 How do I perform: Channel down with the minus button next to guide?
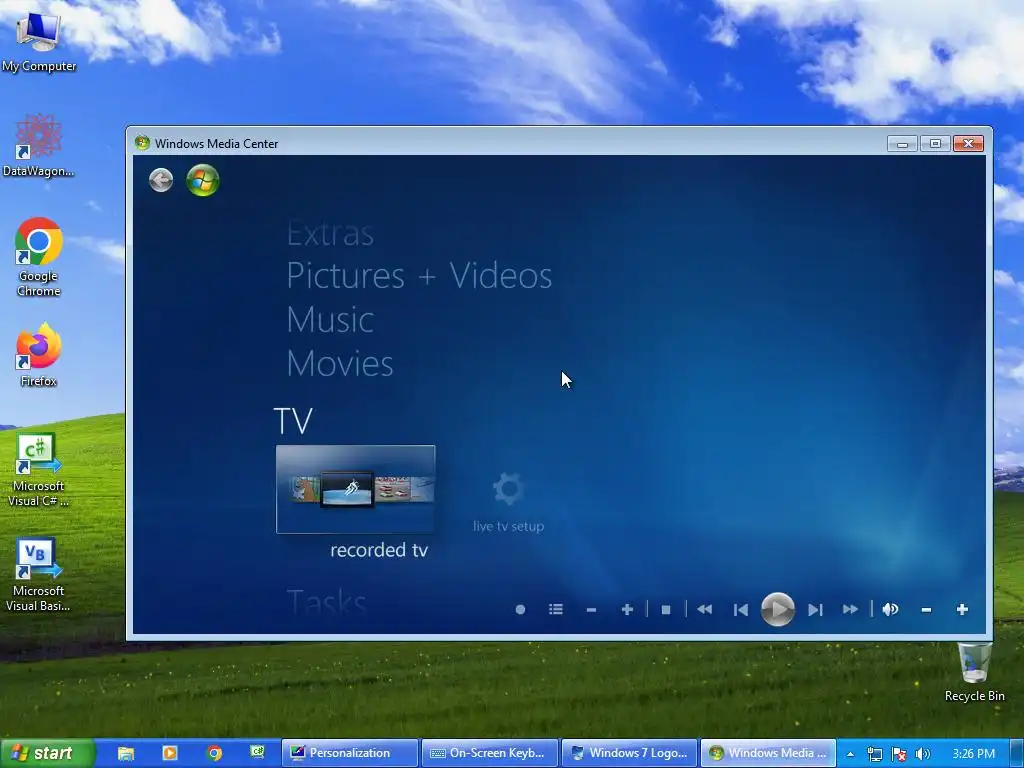click(x=591, y=609)
